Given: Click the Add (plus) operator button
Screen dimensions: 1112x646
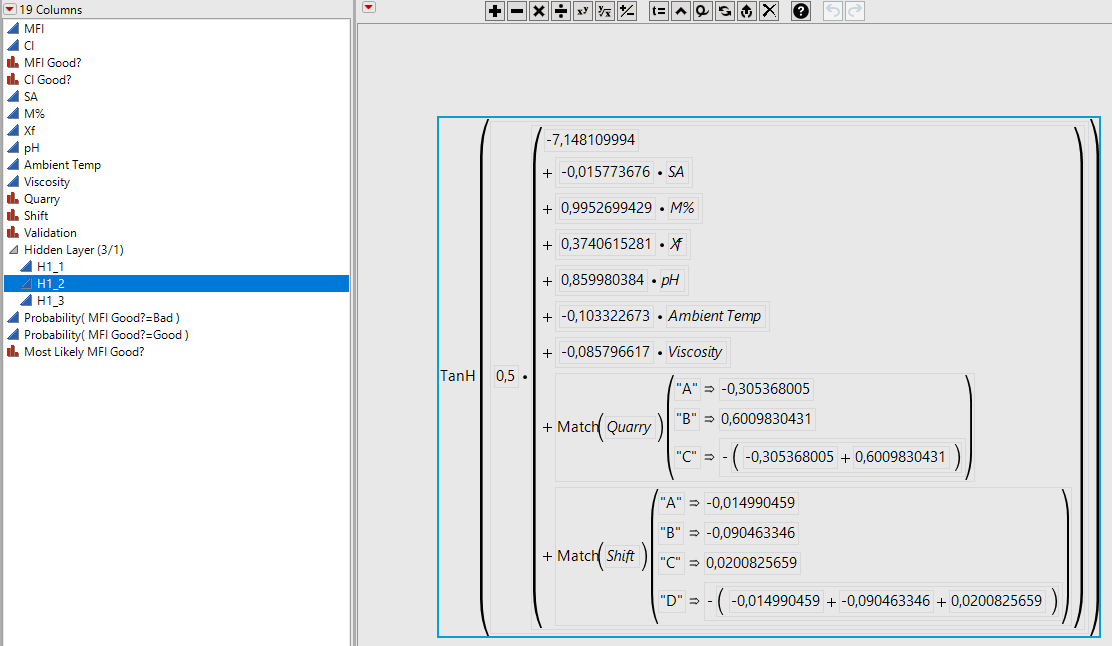Looking at the screenshot, I should coord(495,11).
